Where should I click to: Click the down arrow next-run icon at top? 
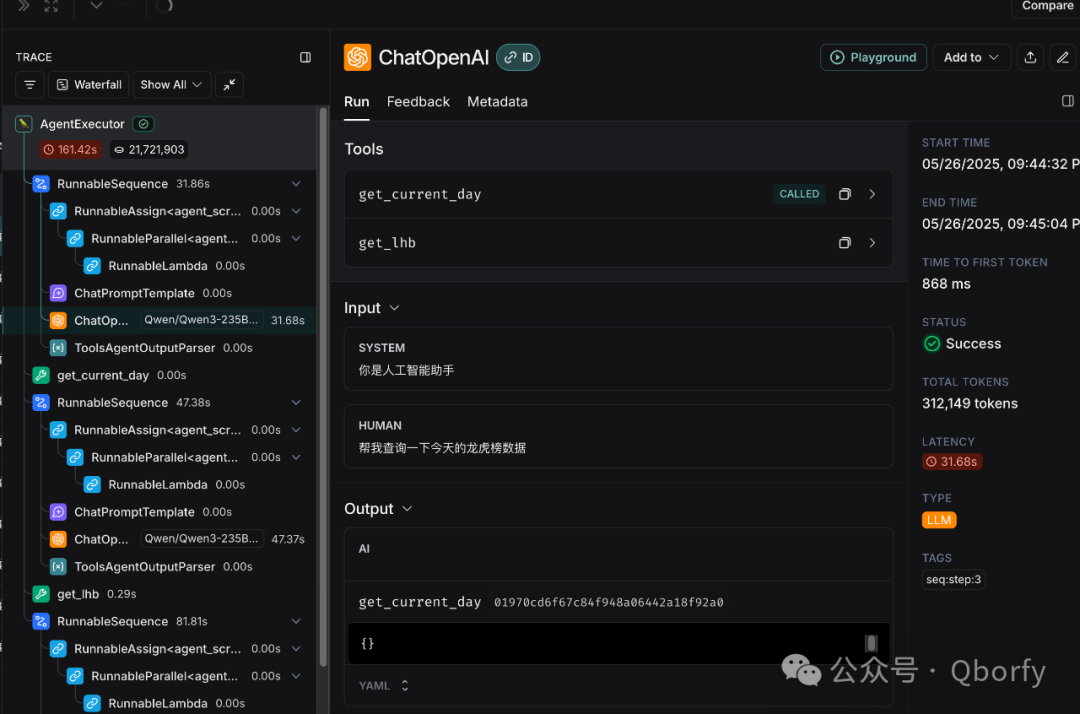pos(96,6)
